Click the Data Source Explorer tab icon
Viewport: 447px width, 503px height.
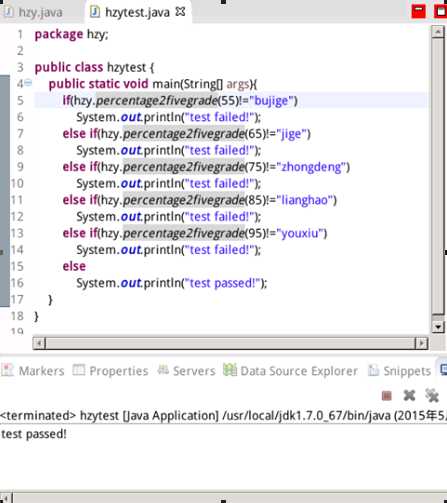[230, 370]
